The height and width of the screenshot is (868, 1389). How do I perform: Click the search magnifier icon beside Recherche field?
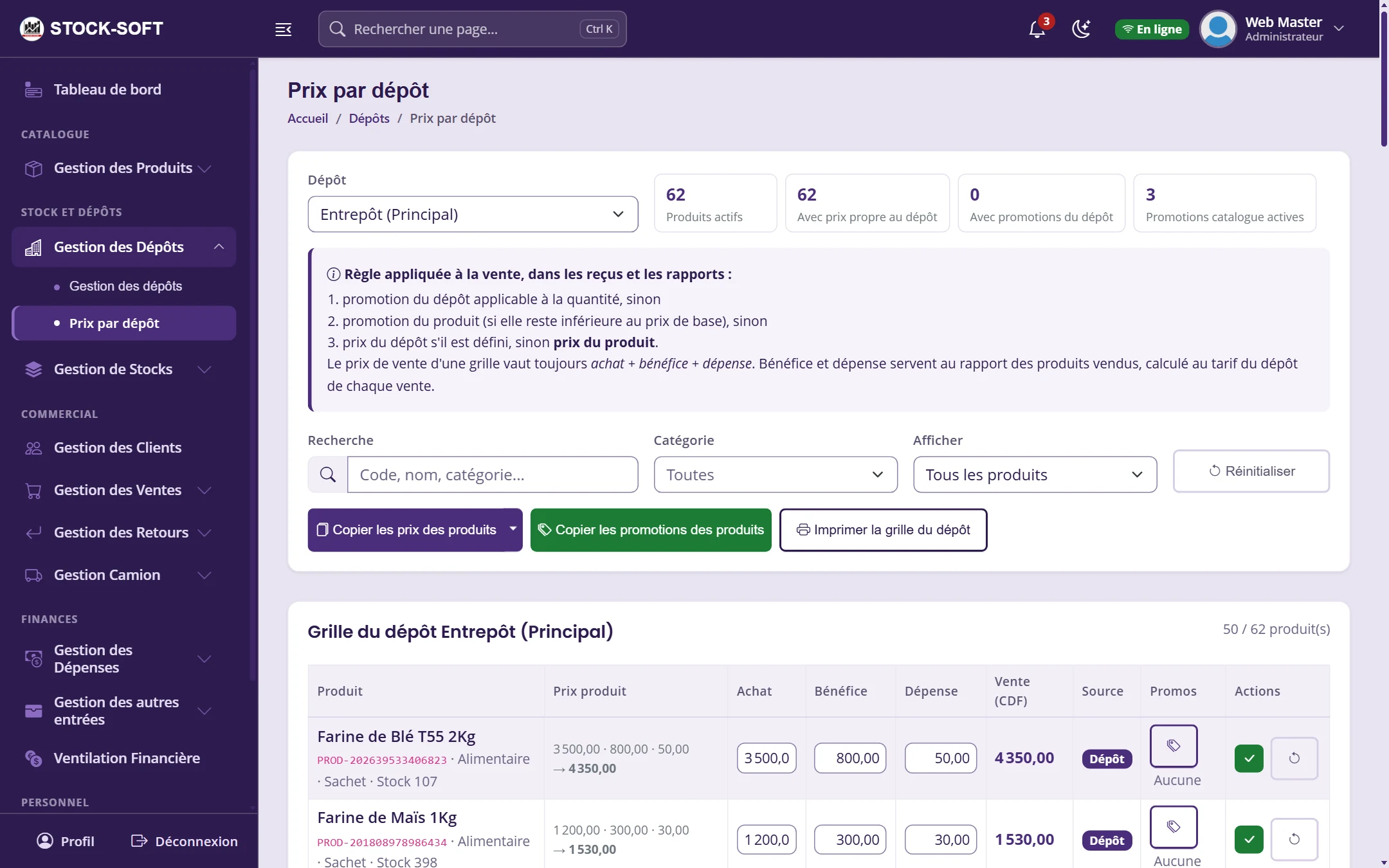tap(328, 475)
